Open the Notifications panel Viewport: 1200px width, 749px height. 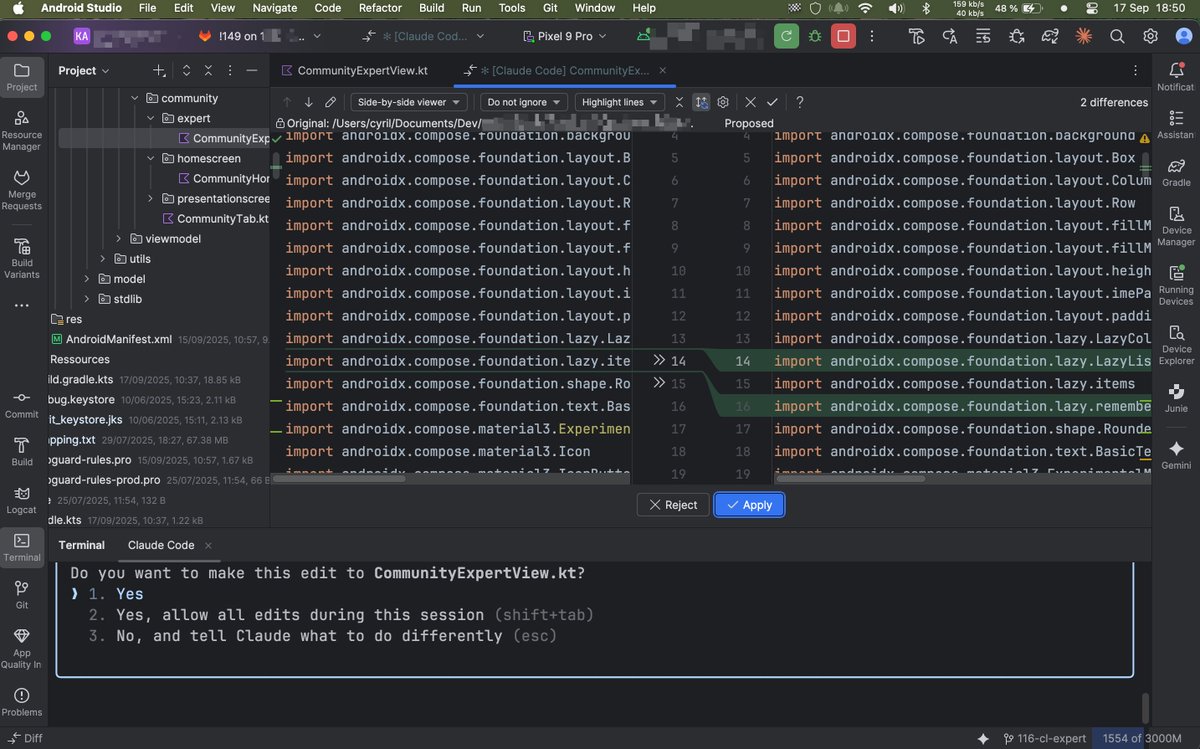(x=1176, y=77)
